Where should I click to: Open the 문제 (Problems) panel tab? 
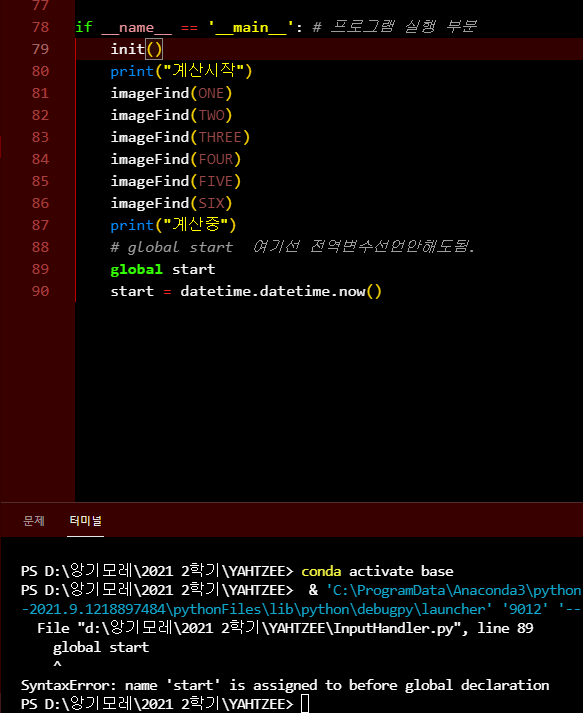(34, 521)
